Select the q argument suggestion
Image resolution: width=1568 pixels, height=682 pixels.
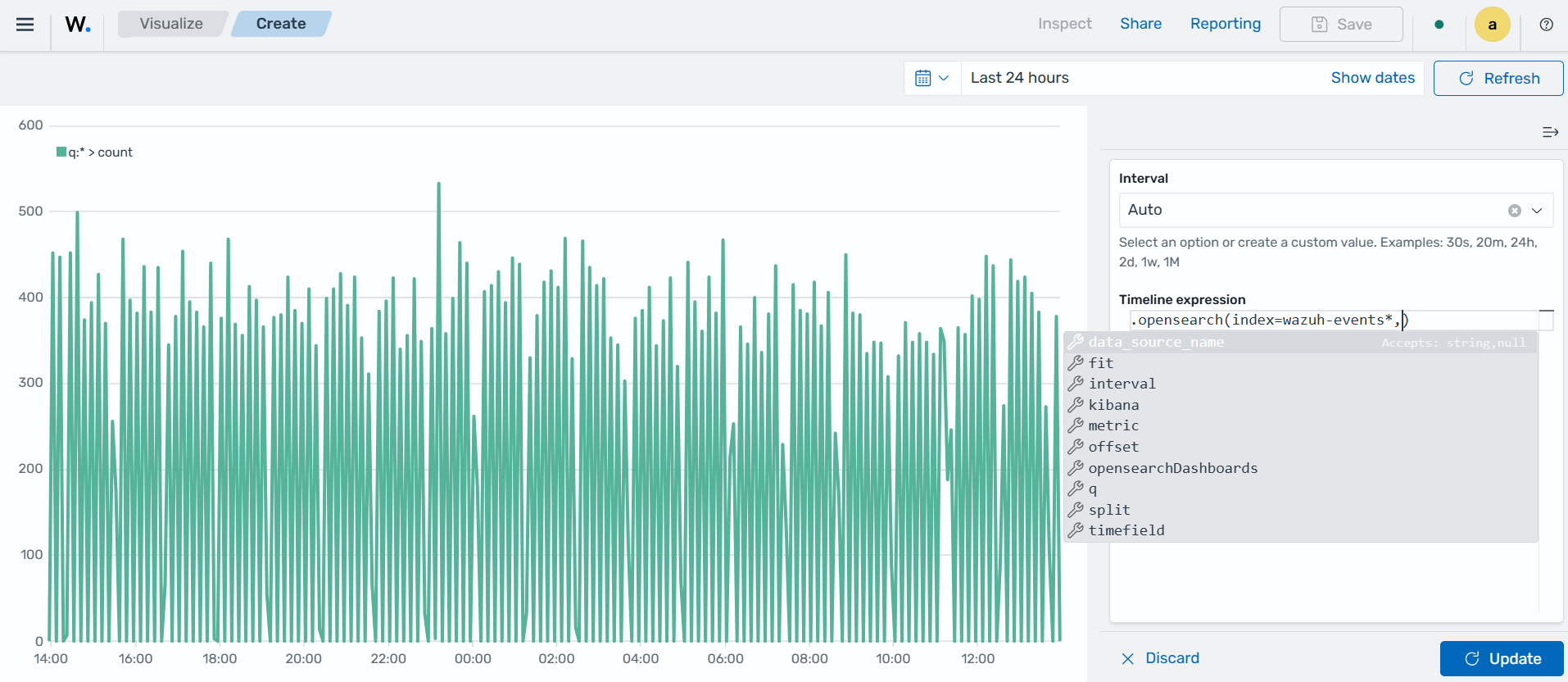click(x=1300, y=489)
